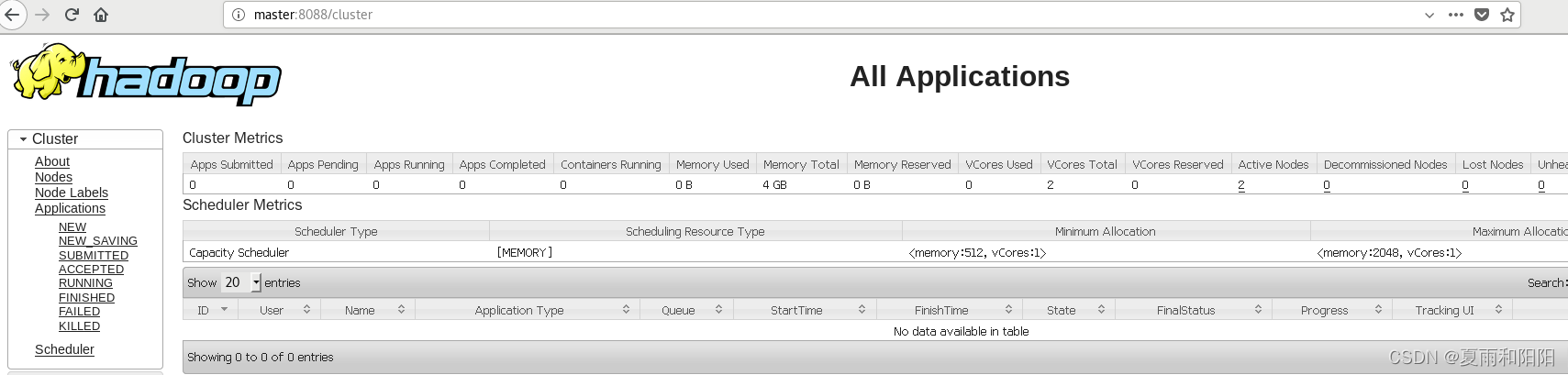Click the Scheduling Resource Type header

tap(695, 232)
